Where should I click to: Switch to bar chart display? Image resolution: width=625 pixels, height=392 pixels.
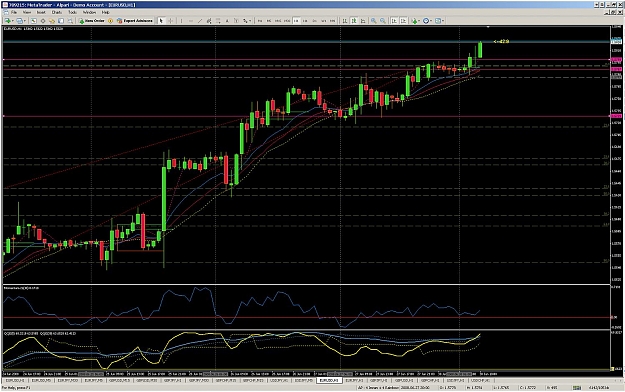(x=345, y=21)
